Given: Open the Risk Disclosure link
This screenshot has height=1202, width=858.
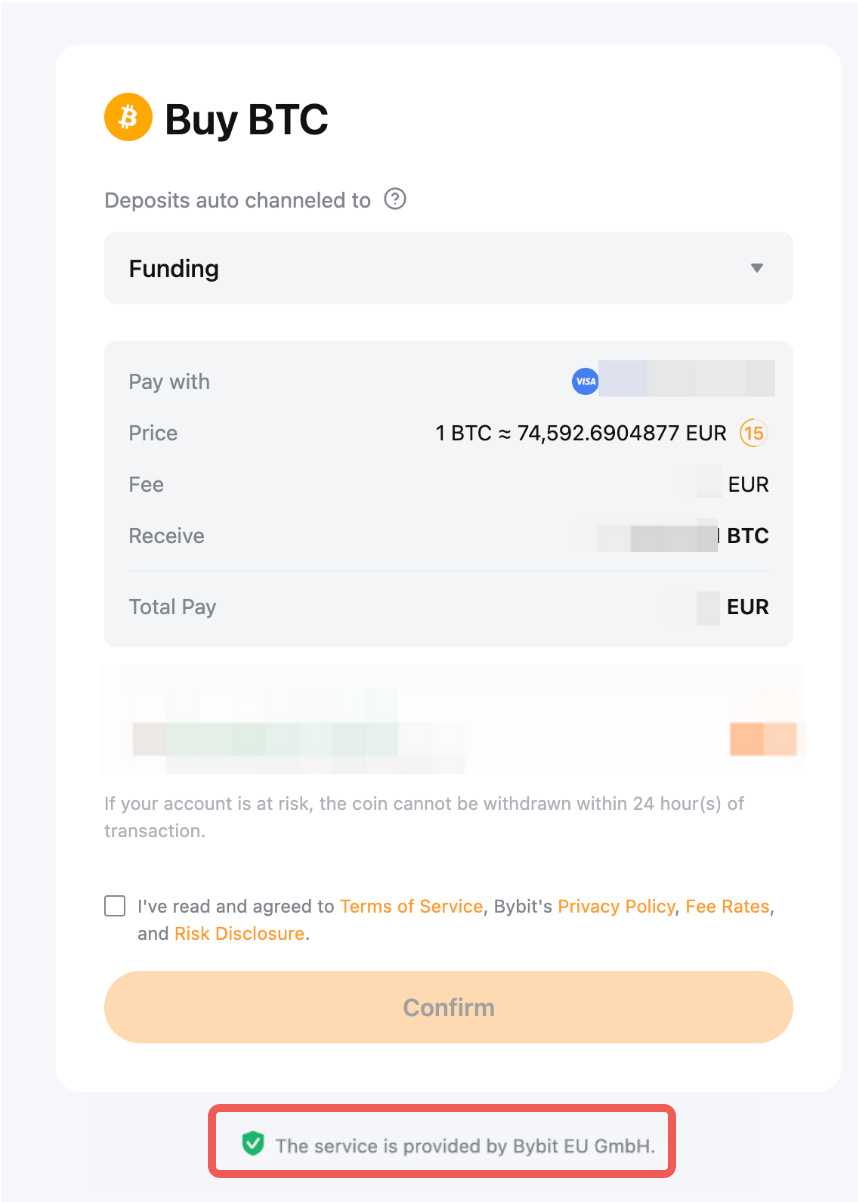Looking at the screenshot, I should [x=239, y=933].
